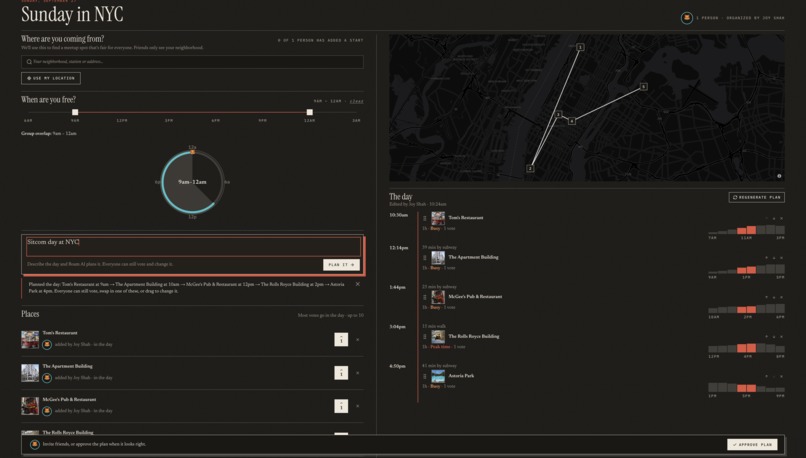The width and height of the screenshot is (806, 458).
Task: Click the Use My Location button
Action: tap(51, 78)
